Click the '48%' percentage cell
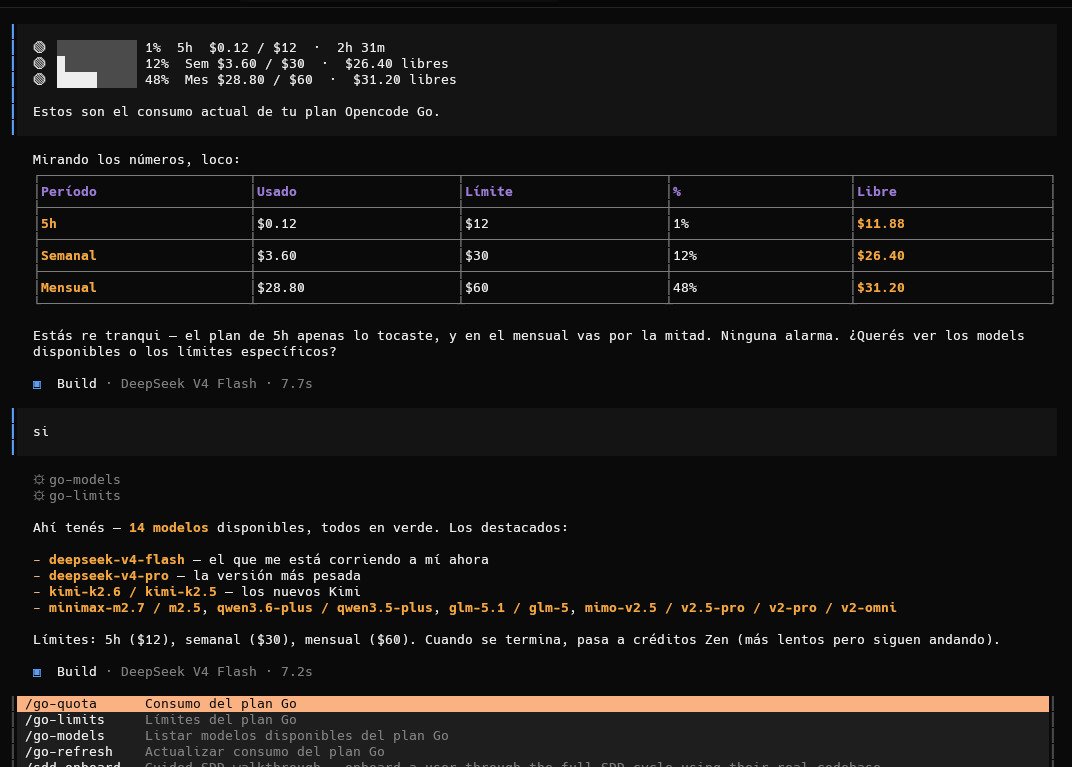Screen dimensions: 1072x767 [685, 288]
